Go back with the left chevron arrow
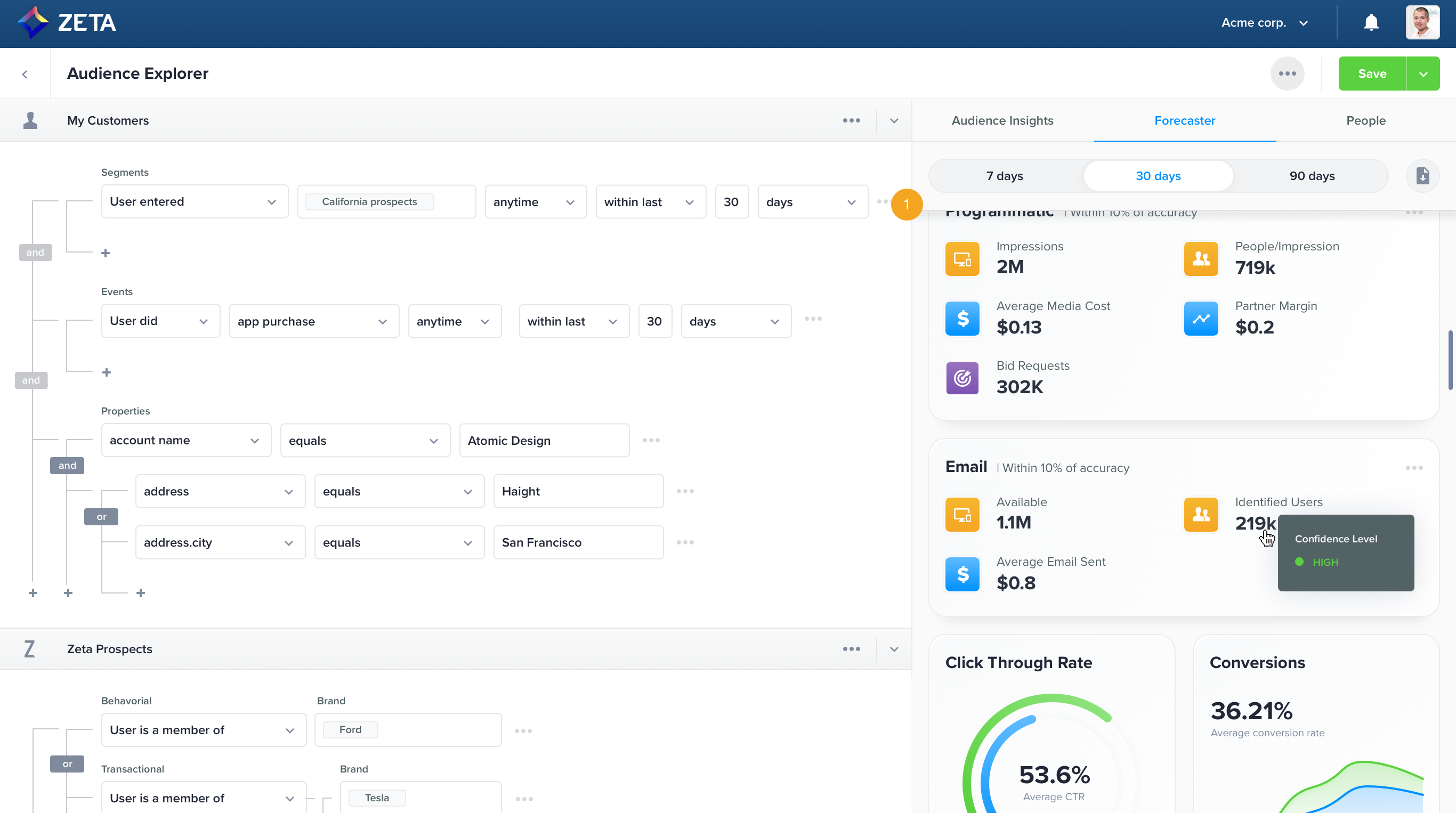1456x813 pixels. click(x=25, y=74)
